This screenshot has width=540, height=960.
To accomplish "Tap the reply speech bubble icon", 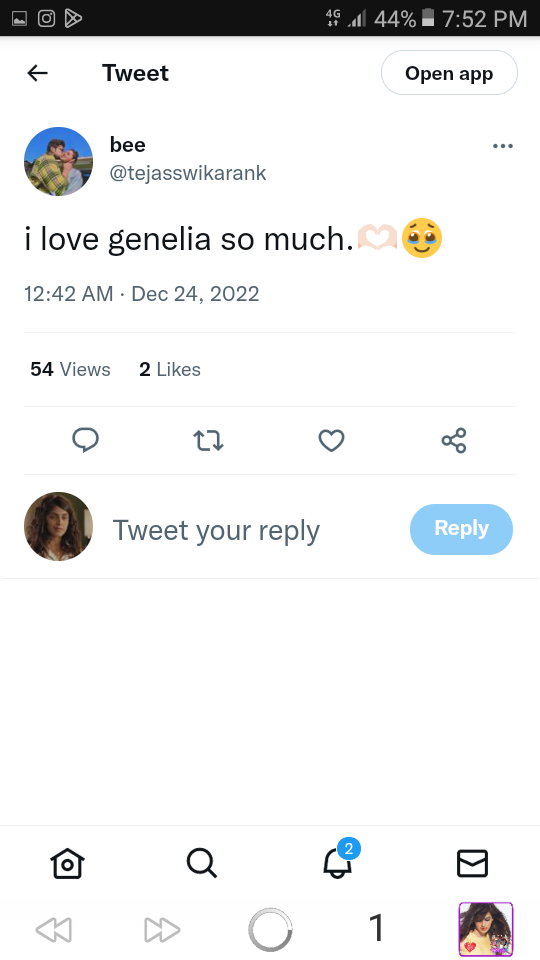I will click(86, 440).
